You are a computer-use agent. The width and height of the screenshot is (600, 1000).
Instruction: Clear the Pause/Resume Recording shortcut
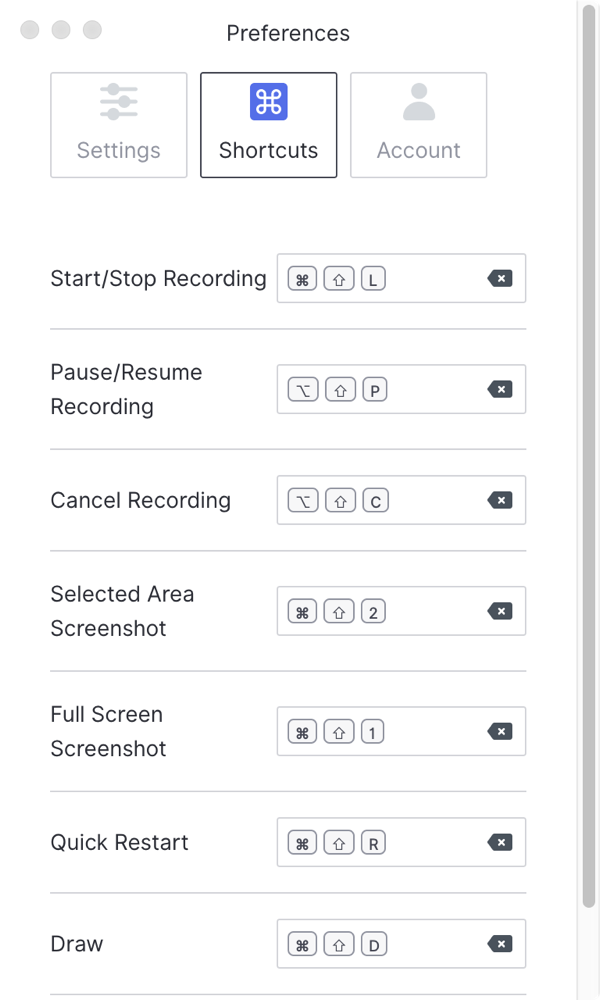pos(500,390)
